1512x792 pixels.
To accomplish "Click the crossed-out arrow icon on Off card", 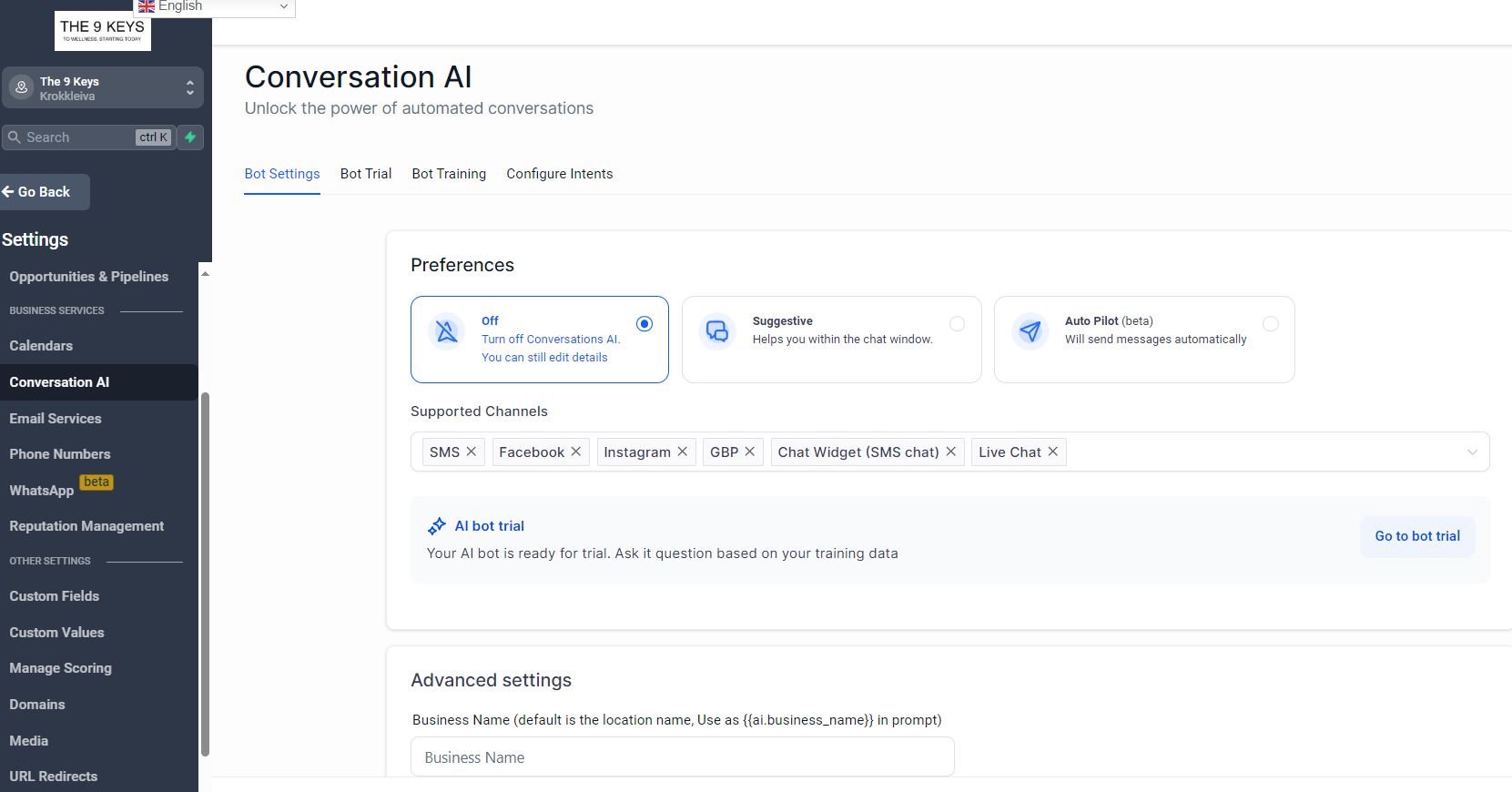I will pos(447,331).
